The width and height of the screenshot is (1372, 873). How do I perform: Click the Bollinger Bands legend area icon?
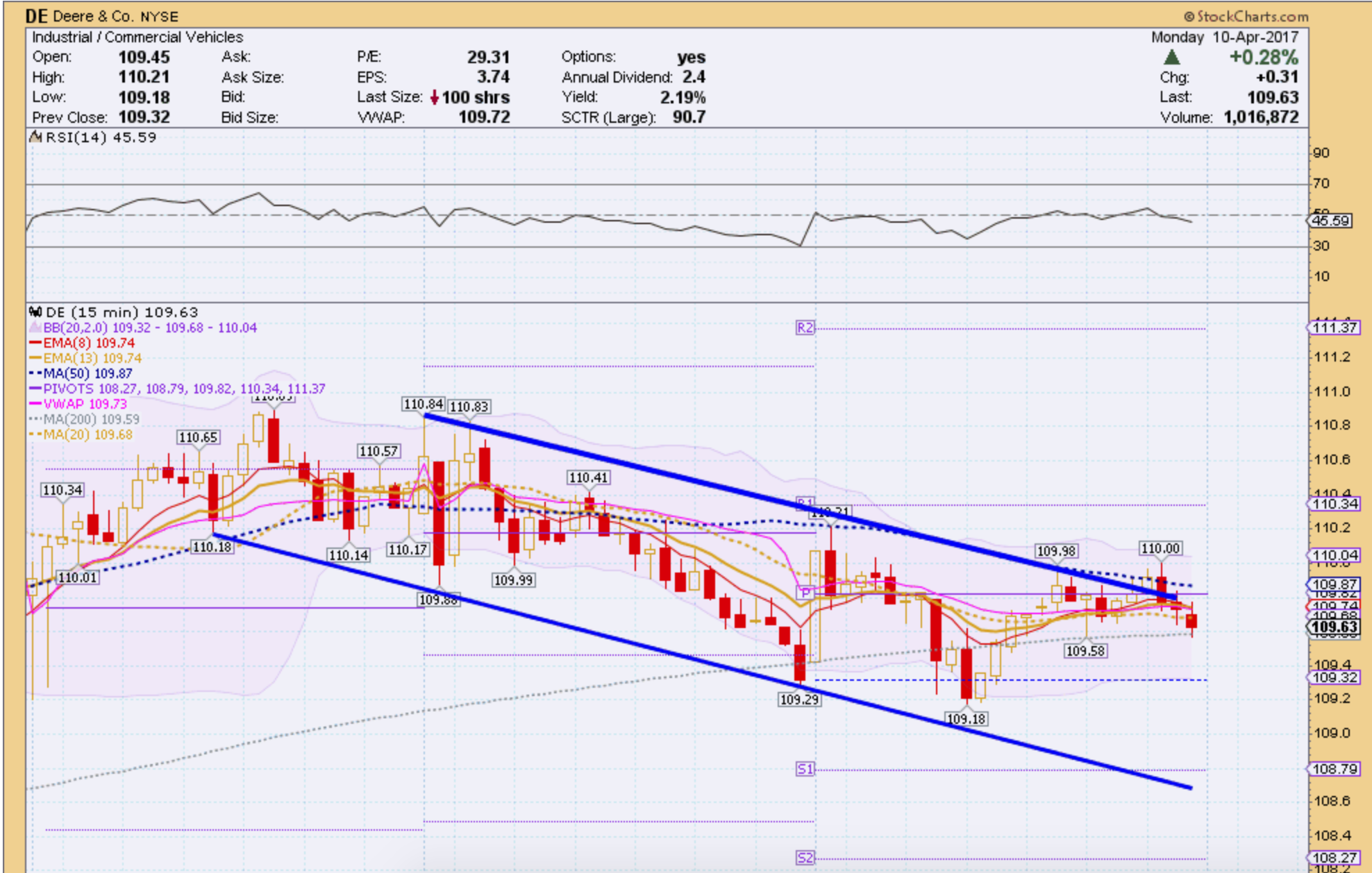coord(35,328)
